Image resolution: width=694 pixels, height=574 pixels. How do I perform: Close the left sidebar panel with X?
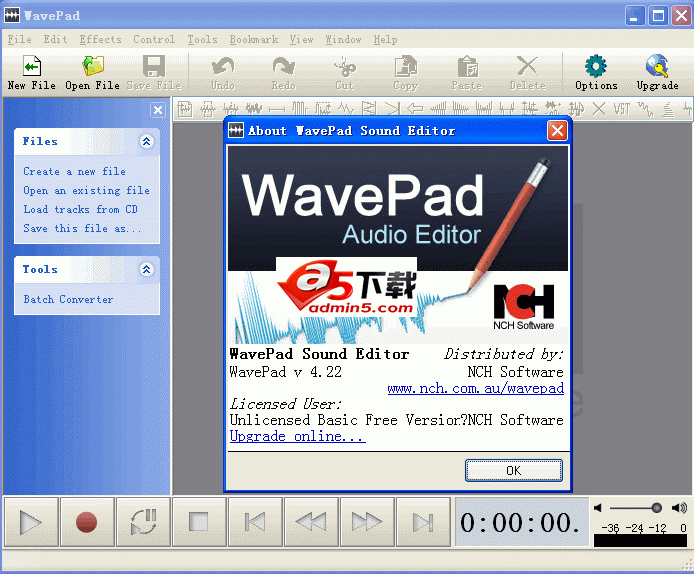[x=158, y=110]
